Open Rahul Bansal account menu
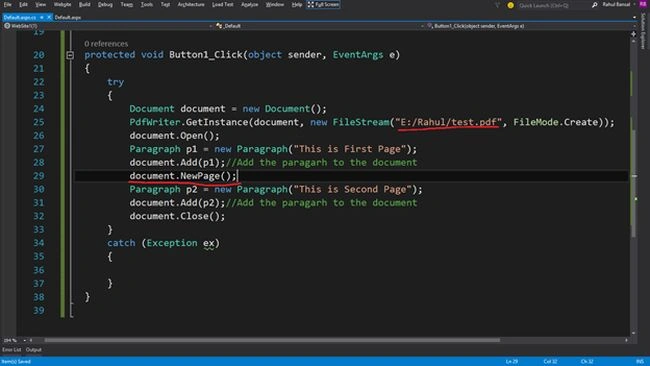Viewport: 650px width, 366px height. (618, 5)
